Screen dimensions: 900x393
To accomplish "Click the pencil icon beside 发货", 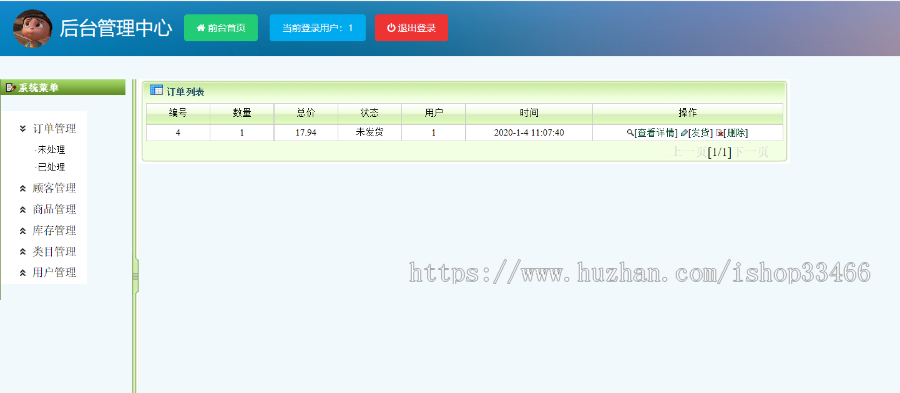I will coord(684,133).
